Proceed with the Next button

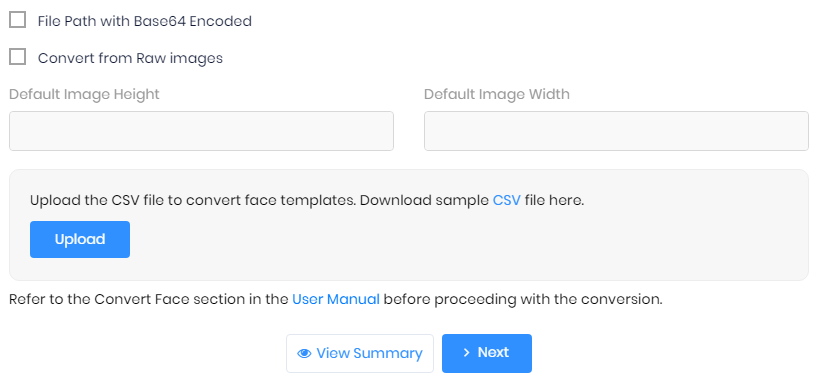pos(487,354)
